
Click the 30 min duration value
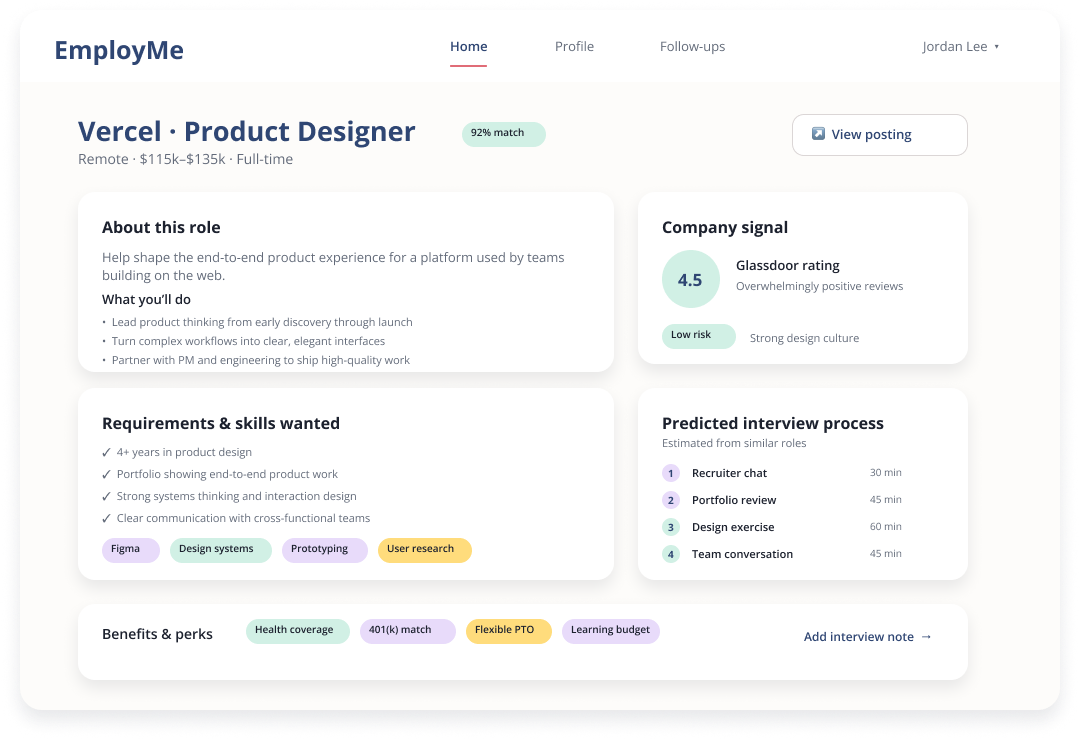[885, 473]
